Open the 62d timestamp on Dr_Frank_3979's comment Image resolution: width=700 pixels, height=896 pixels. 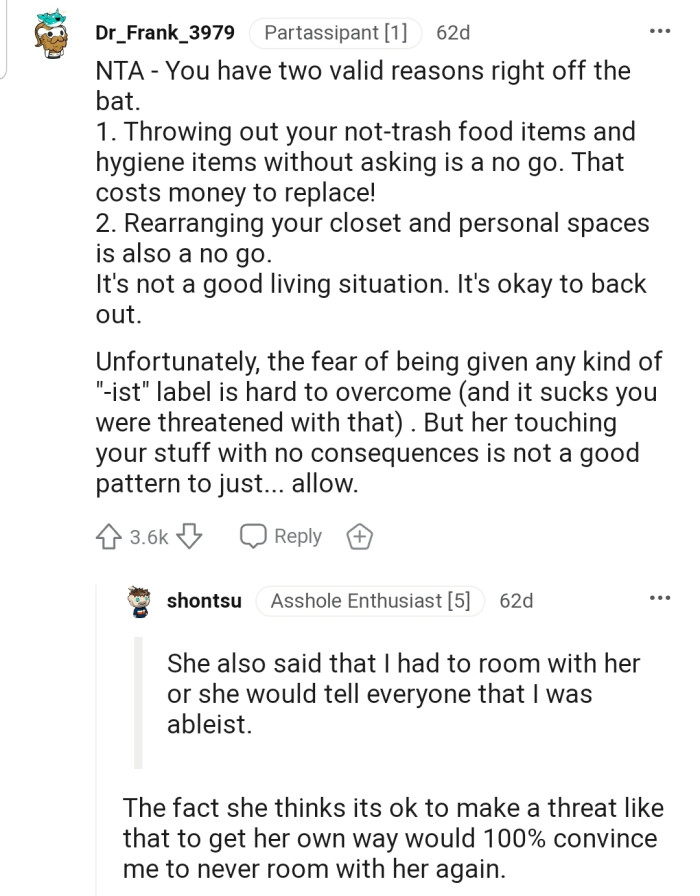tap(453, 33)
